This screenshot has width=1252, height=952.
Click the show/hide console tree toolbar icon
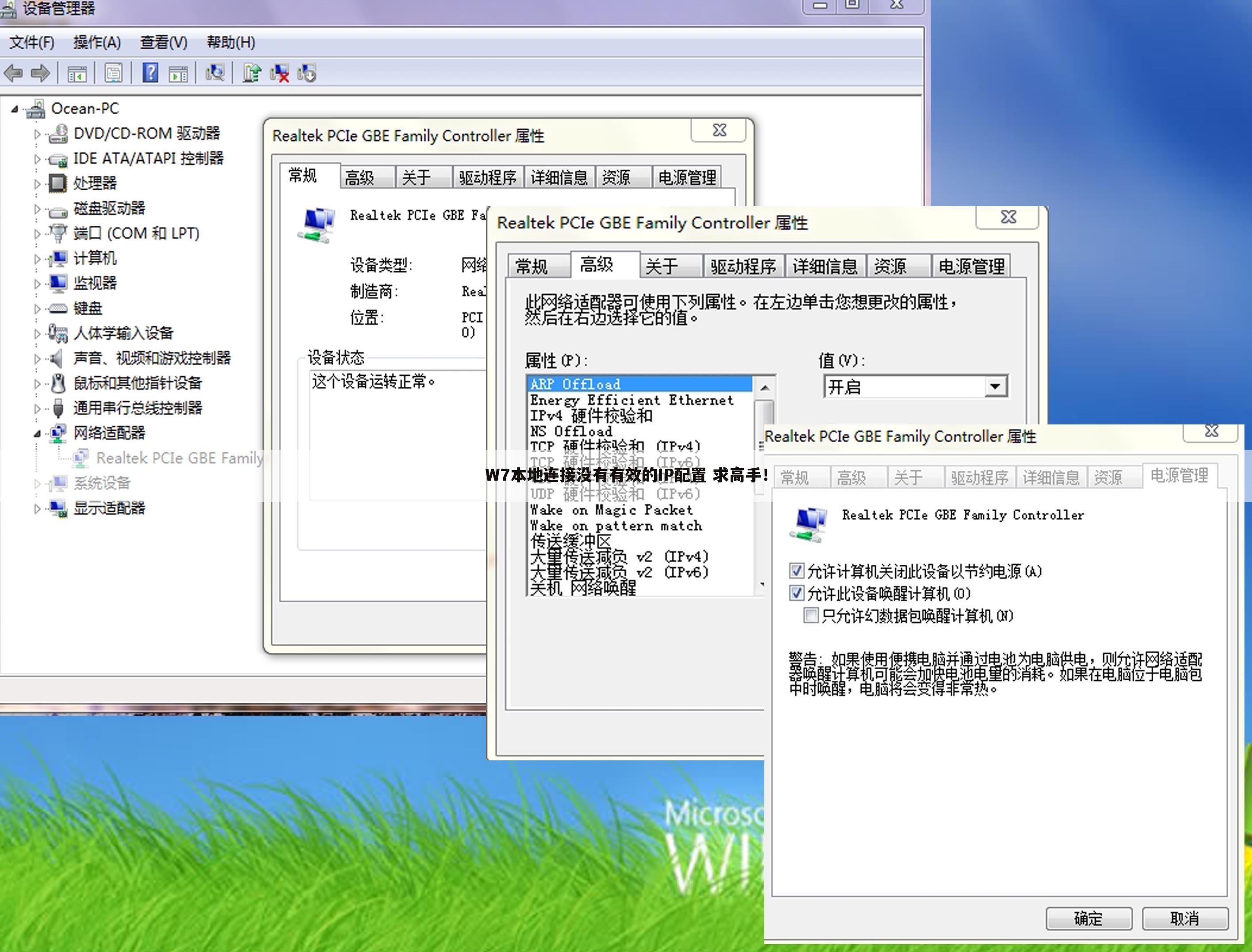[77, 73]
